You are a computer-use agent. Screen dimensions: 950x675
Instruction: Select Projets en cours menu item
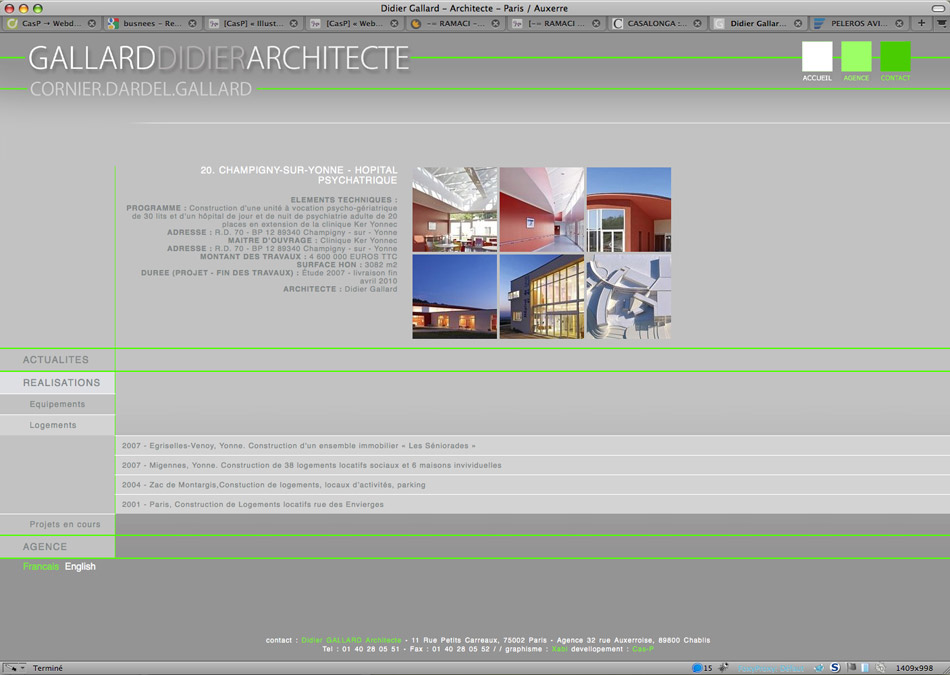(65, 525)
